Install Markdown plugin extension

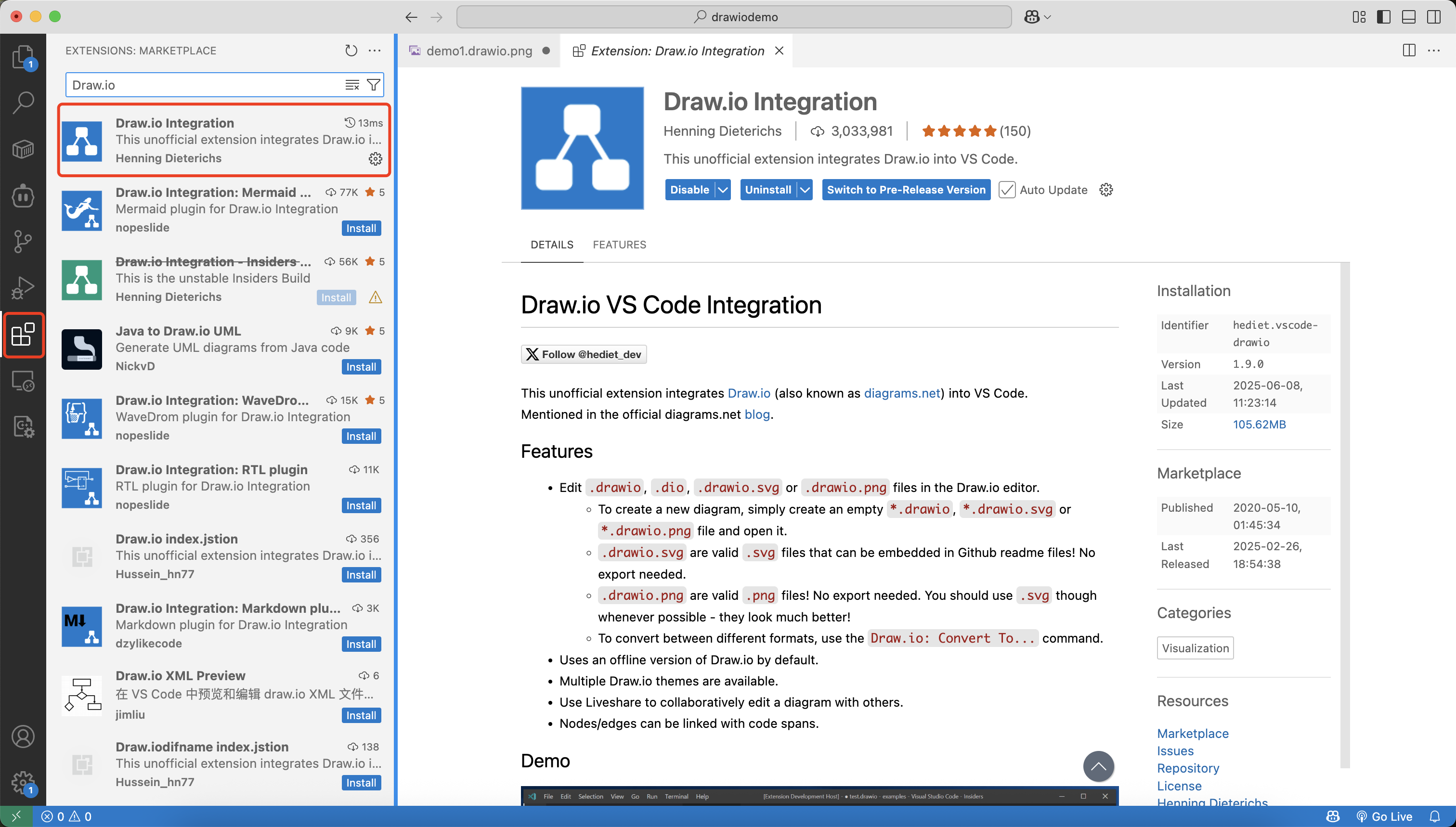[x=361, y=644]
